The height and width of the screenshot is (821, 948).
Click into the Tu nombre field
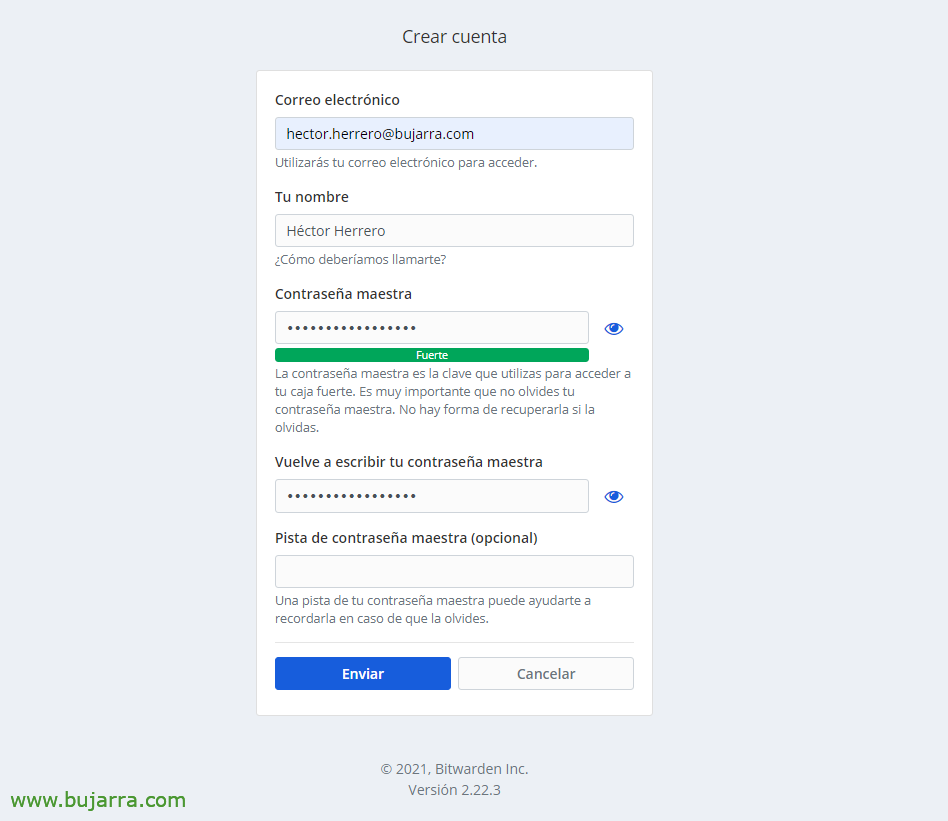click(454, 230)
